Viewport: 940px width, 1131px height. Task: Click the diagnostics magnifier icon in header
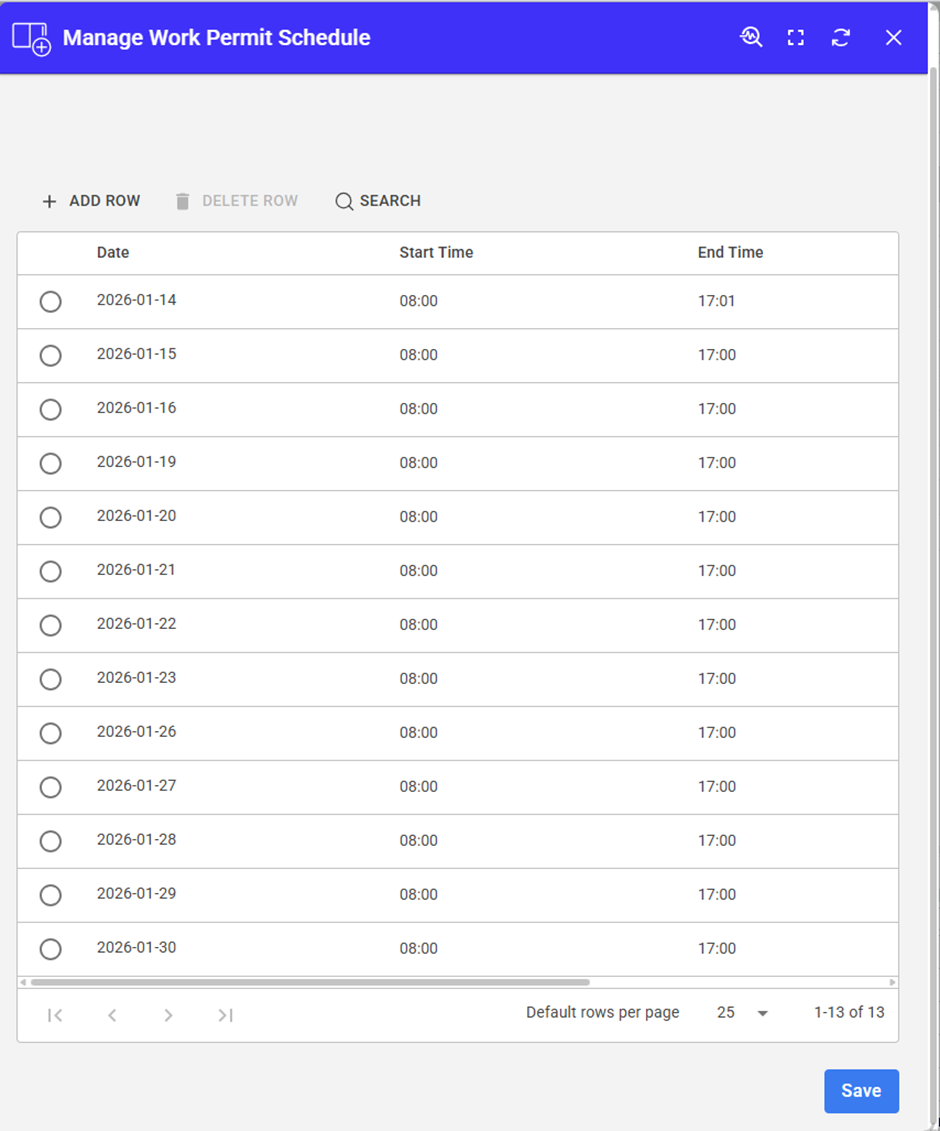[x=751, y=37]
